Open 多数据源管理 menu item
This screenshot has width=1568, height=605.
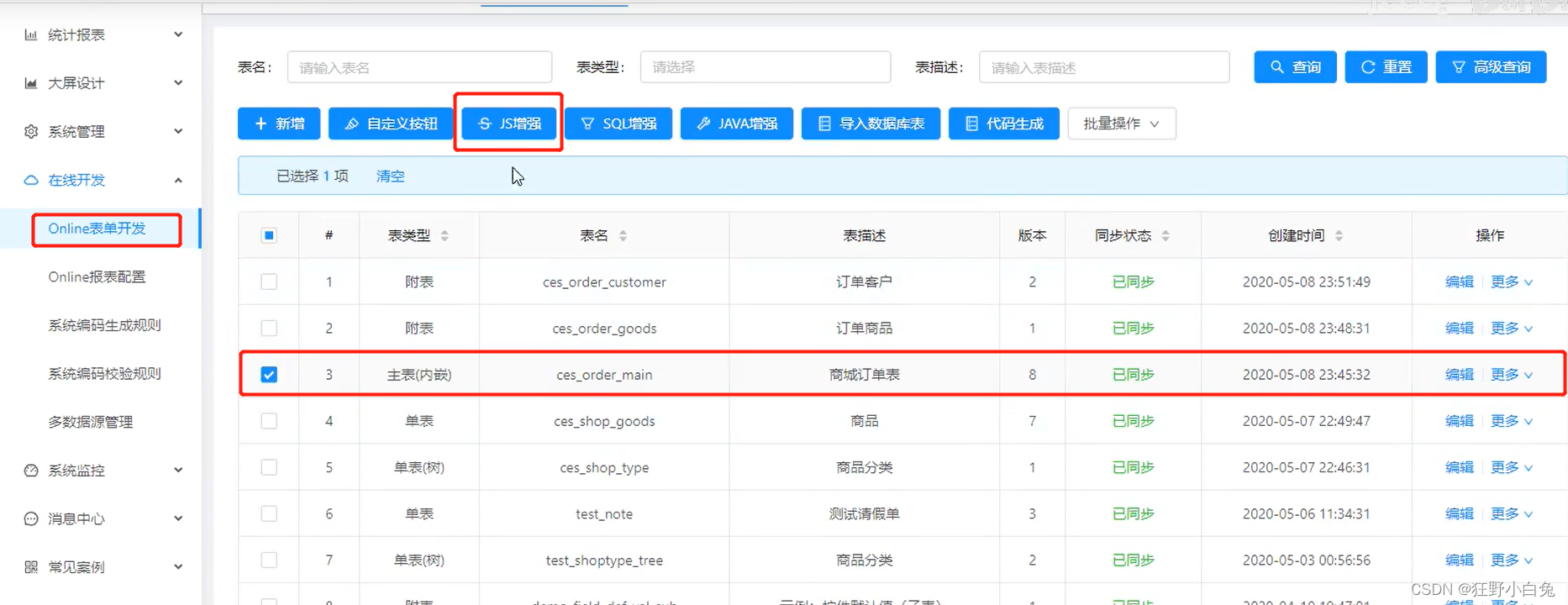(91, 422)
